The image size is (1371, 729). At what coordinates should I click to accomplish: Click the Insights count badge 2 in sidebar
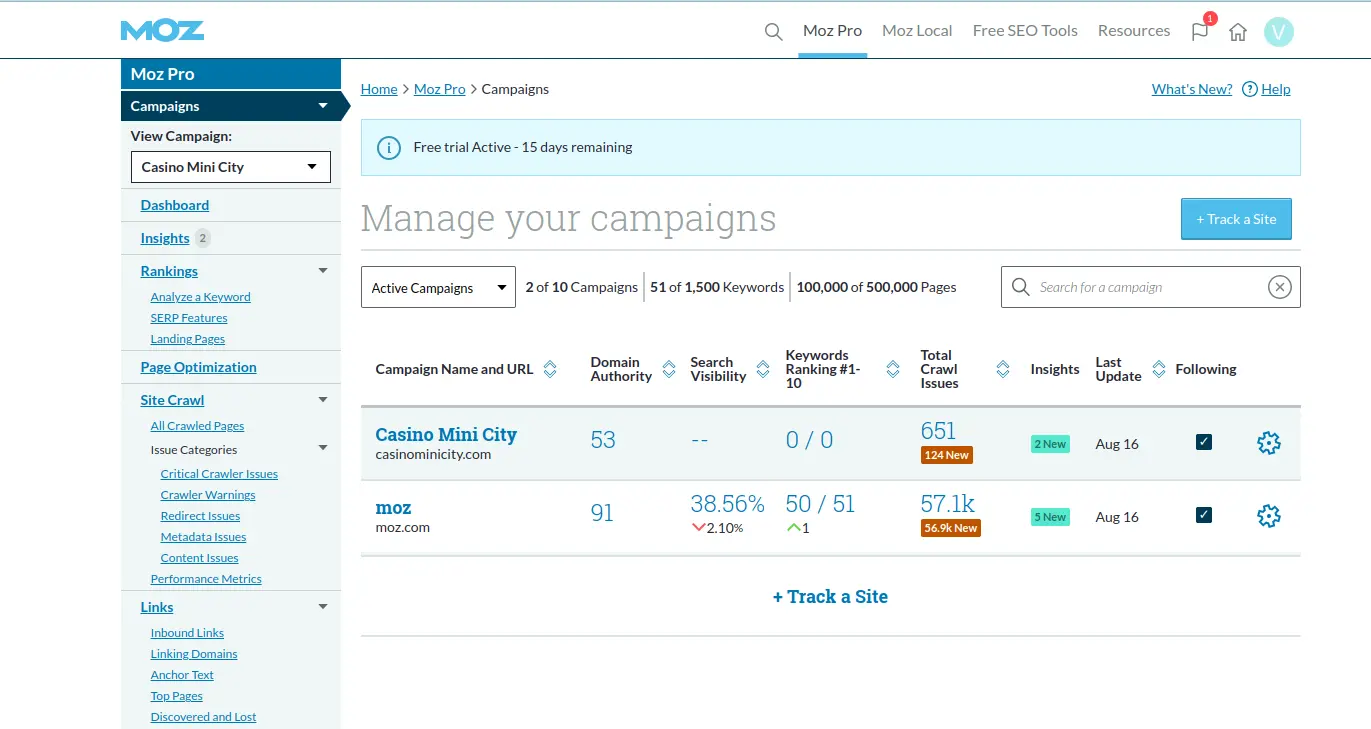(x=203, y=238)
